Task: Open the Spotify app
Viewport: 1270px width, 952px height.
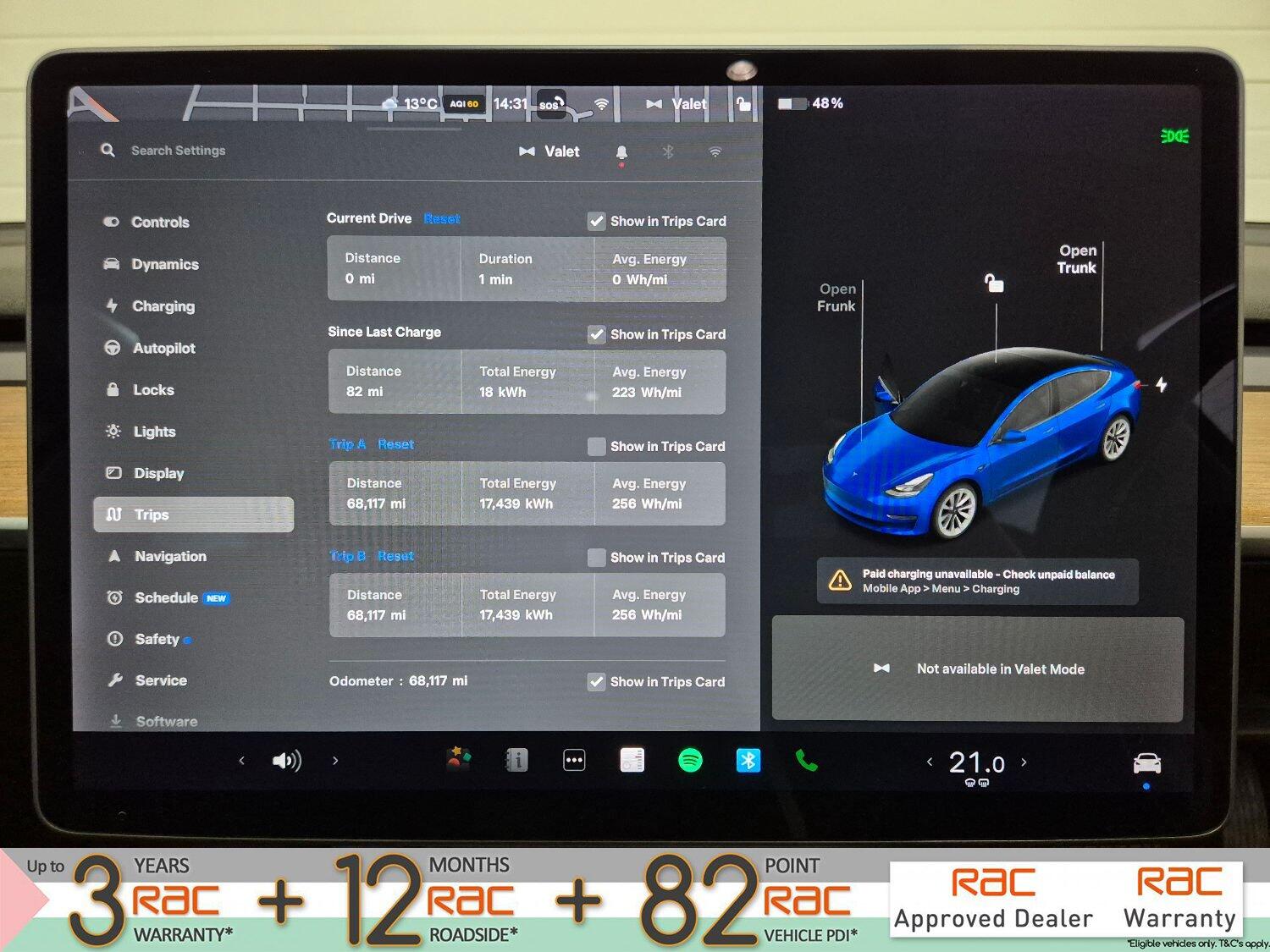Action: pyautogui.click(x=690, y=760)
